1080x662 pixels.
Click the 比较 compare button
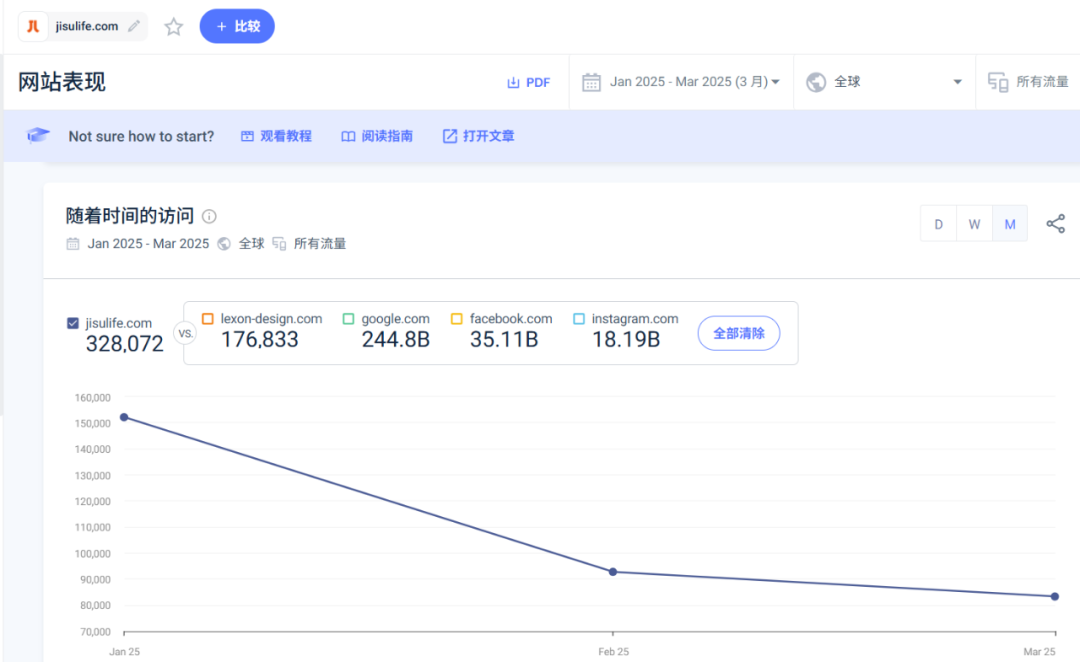click(237, 26)
